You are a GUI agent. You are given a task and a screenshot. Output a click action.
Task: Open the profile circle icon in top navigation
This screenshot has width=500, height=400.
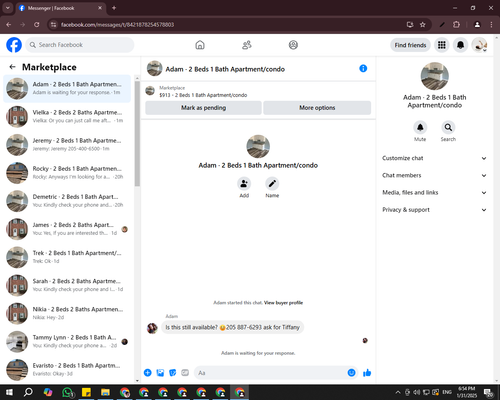[293, 45]
